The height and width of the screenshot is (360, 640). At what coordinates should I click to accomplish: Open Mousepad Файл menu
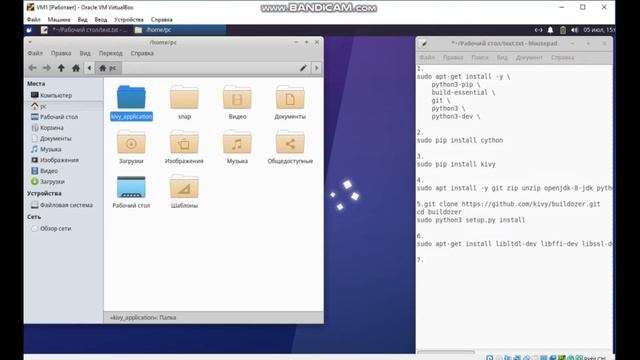[427, 58]
